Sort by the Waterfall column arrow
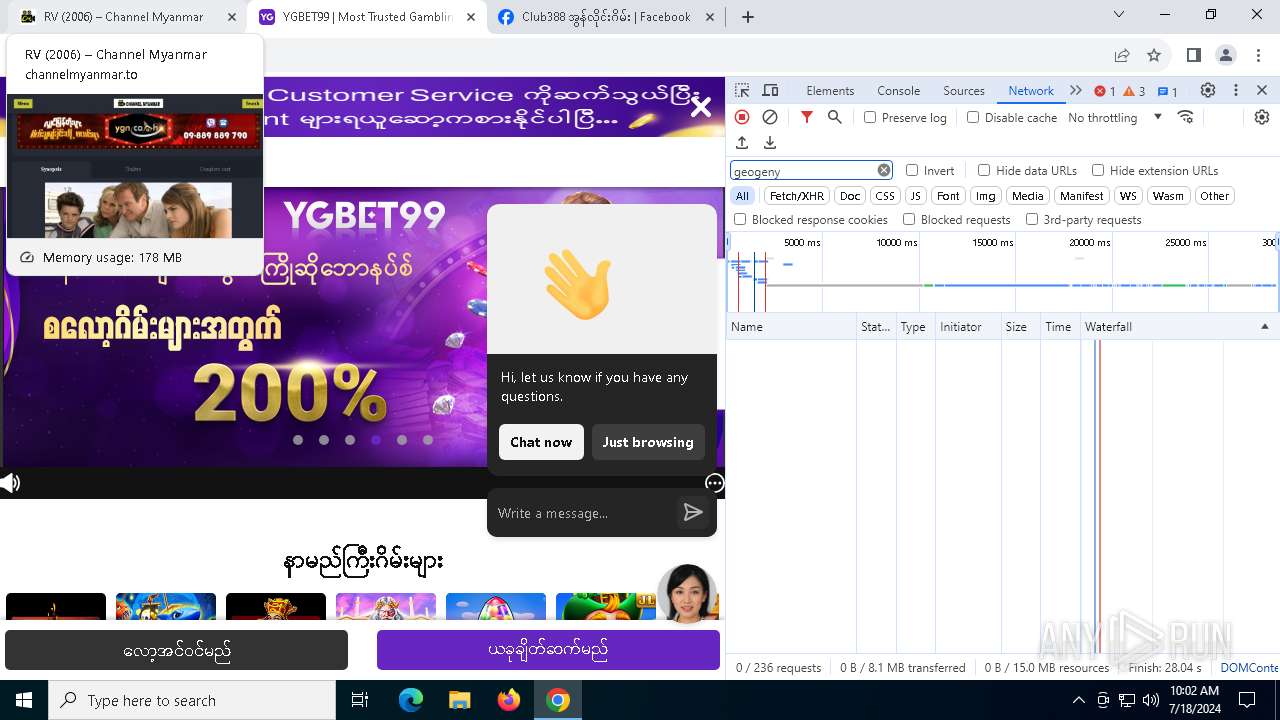 (1264, 327)
